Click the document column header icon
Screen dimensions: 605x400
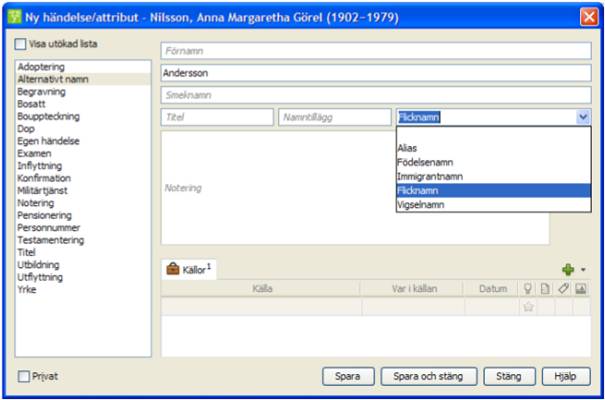coord(546,289)
